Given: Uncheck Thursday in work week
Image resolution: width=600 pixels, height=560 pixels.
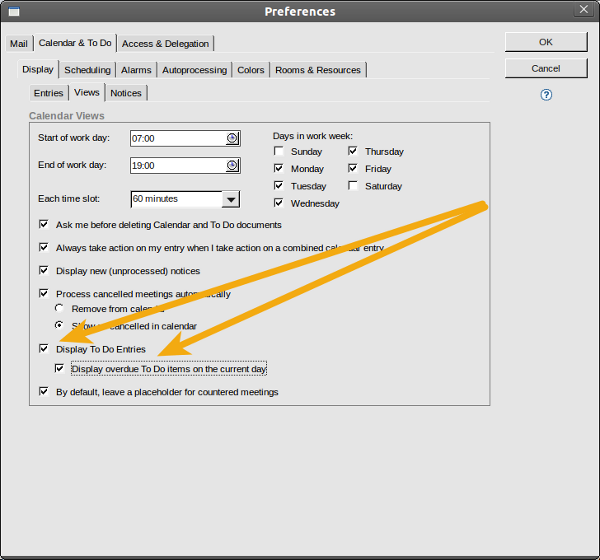Looking at the screenshot, I should click(353, 151).
